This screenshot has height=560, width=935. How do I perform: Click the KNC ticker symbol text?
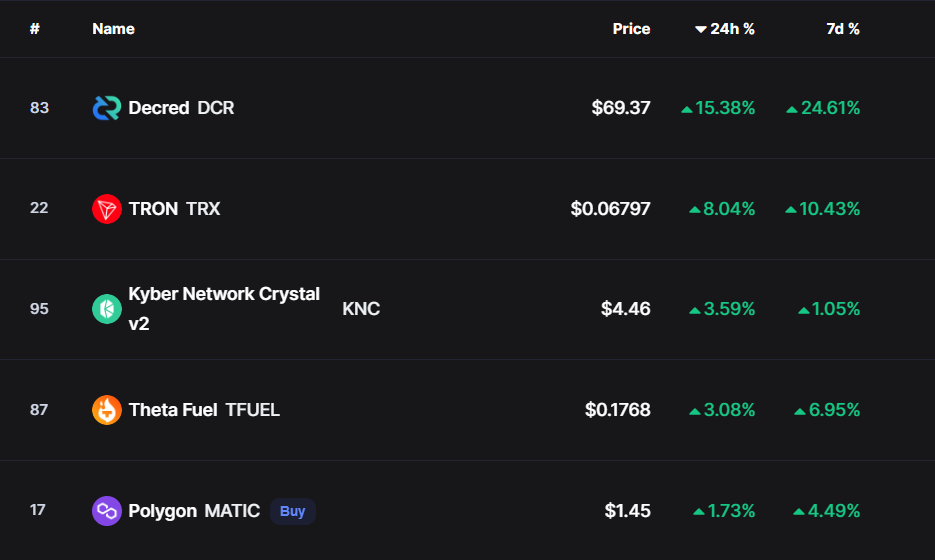361,309
